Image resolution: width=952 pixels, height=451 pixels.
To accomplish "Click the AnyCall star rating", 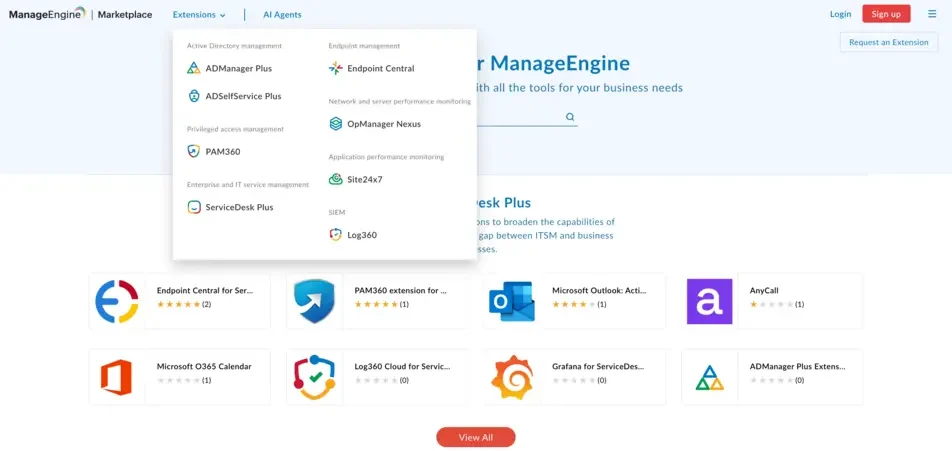I will click(x=772, y=304).
